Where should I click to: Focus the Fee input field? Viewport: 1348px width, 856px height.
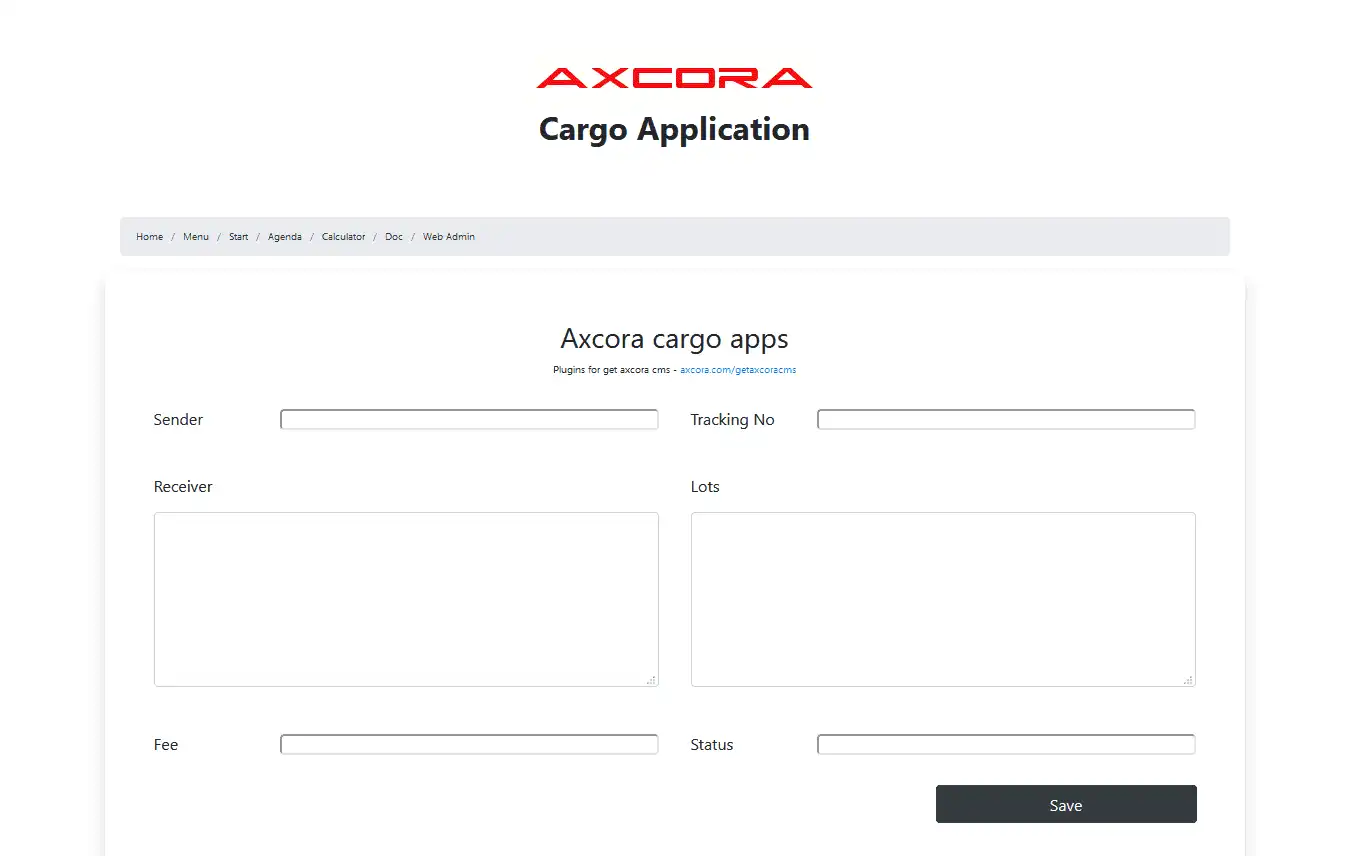(469, 745)
